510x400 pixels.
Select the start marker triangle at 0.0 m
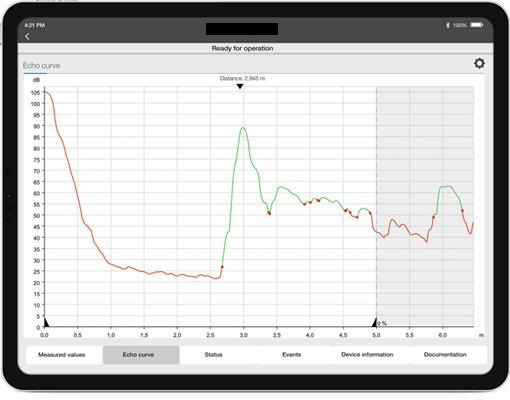pyautogui.click(x=47, y=322)
